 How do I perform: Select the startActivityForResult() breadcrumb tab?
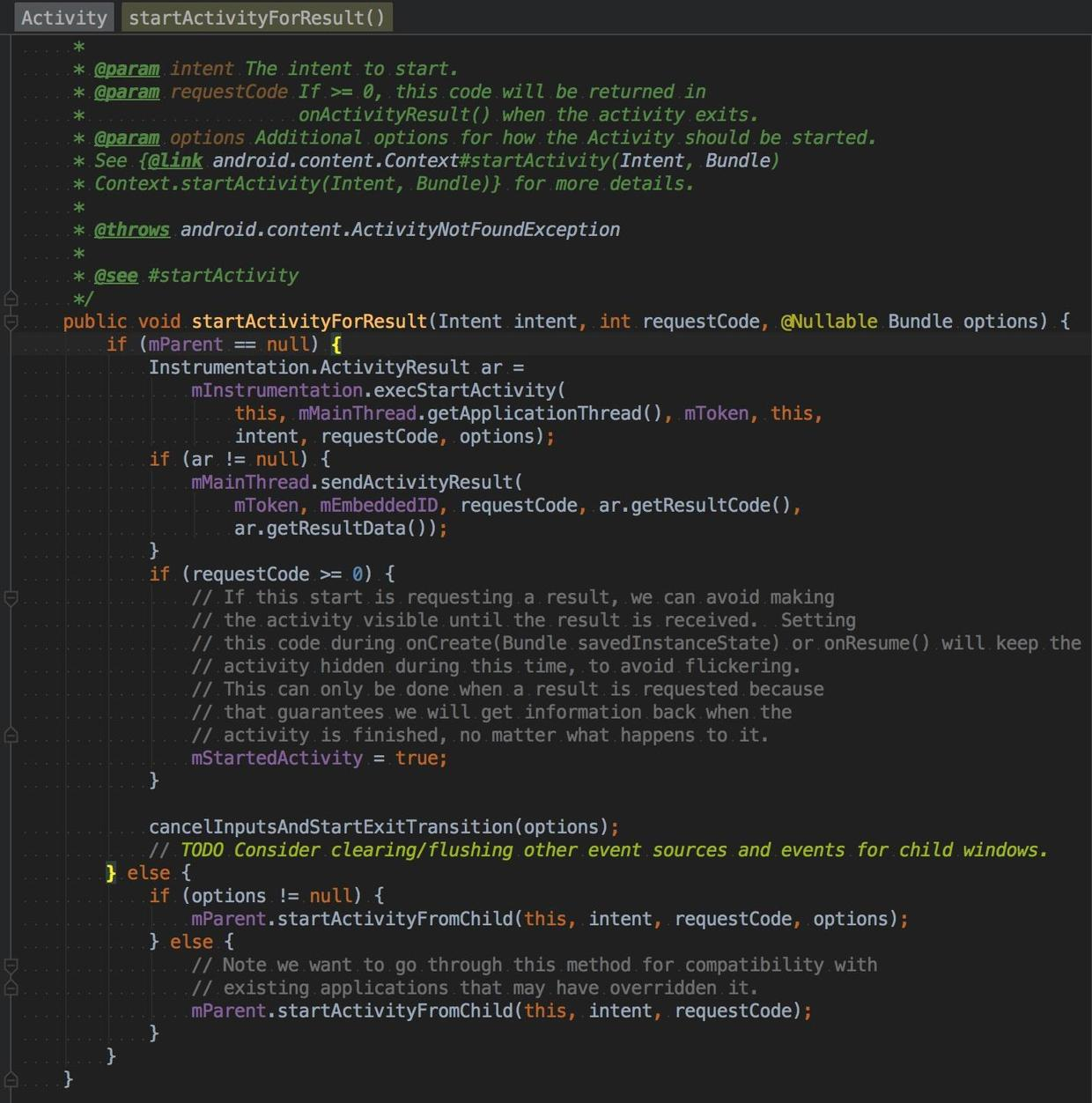click(256, 18)
